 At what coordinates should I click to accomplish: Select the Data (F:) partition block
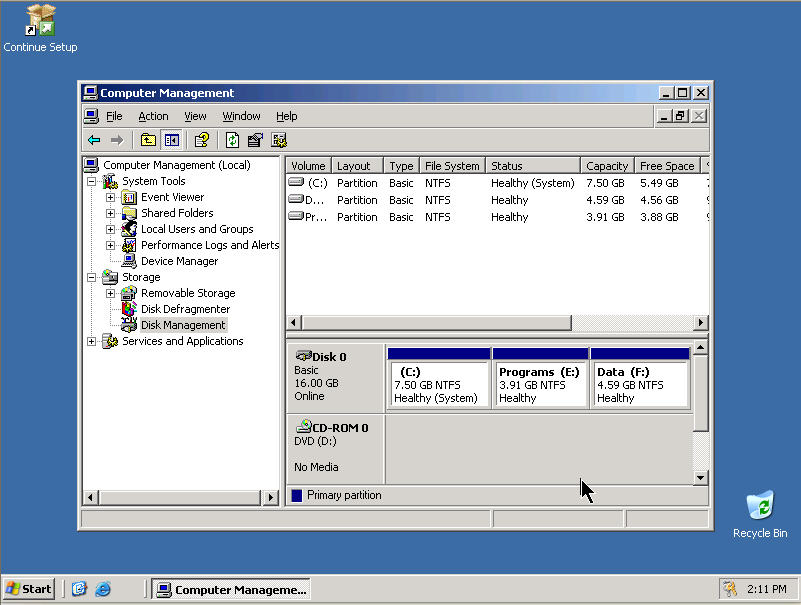(640, 379)
